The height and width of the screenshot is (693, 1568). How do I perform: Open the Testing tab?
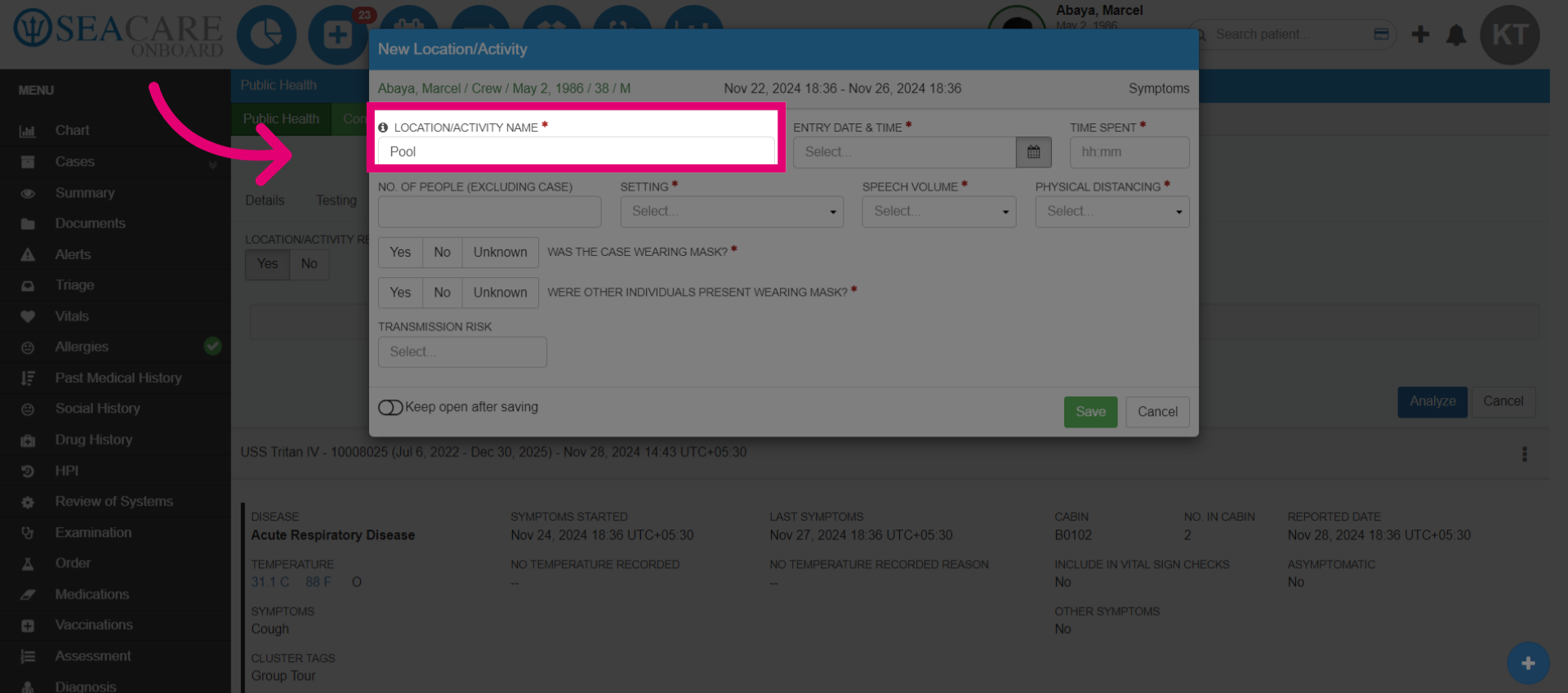336,200
